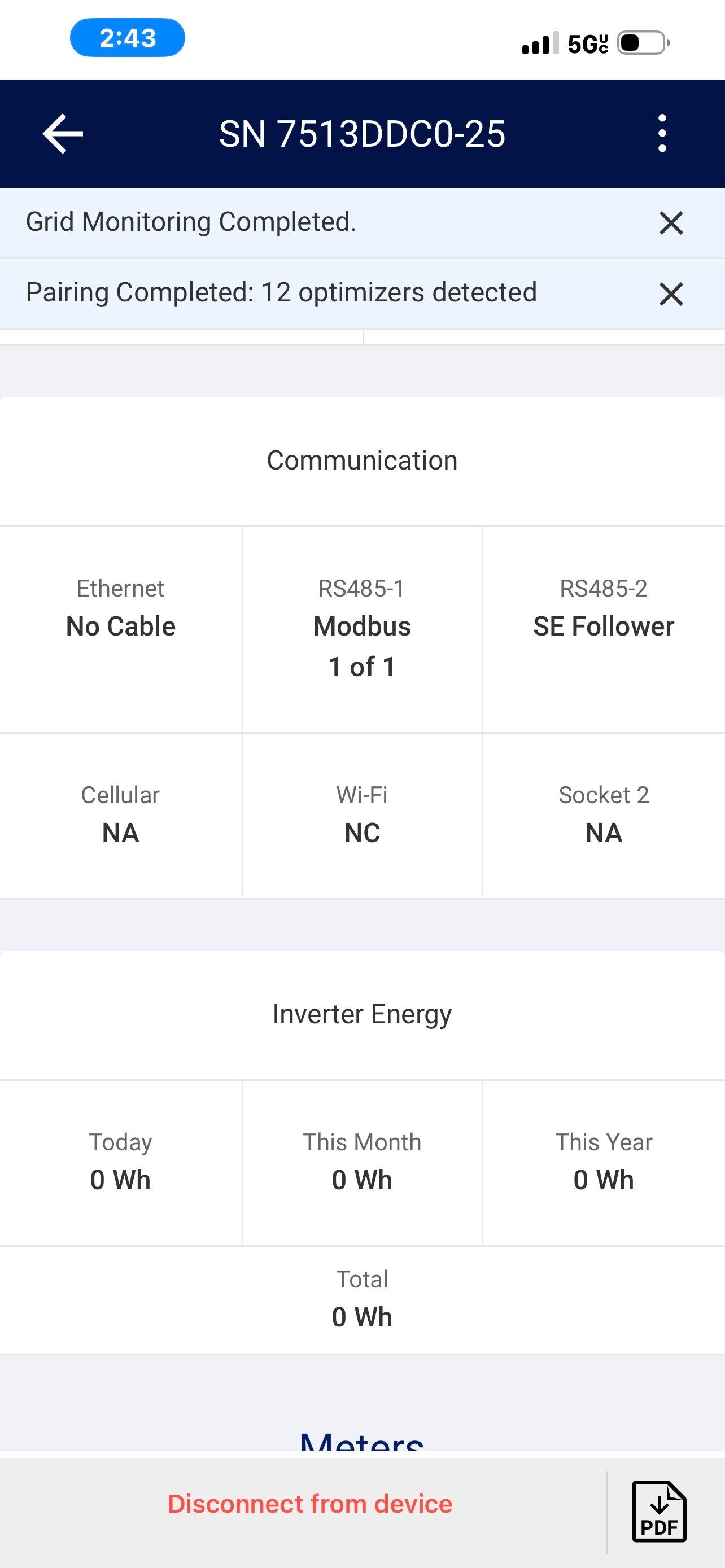This screenshot has width=725, height=1568.
Task: Tap the Cellular NA cell
Action: coord(120,816)
